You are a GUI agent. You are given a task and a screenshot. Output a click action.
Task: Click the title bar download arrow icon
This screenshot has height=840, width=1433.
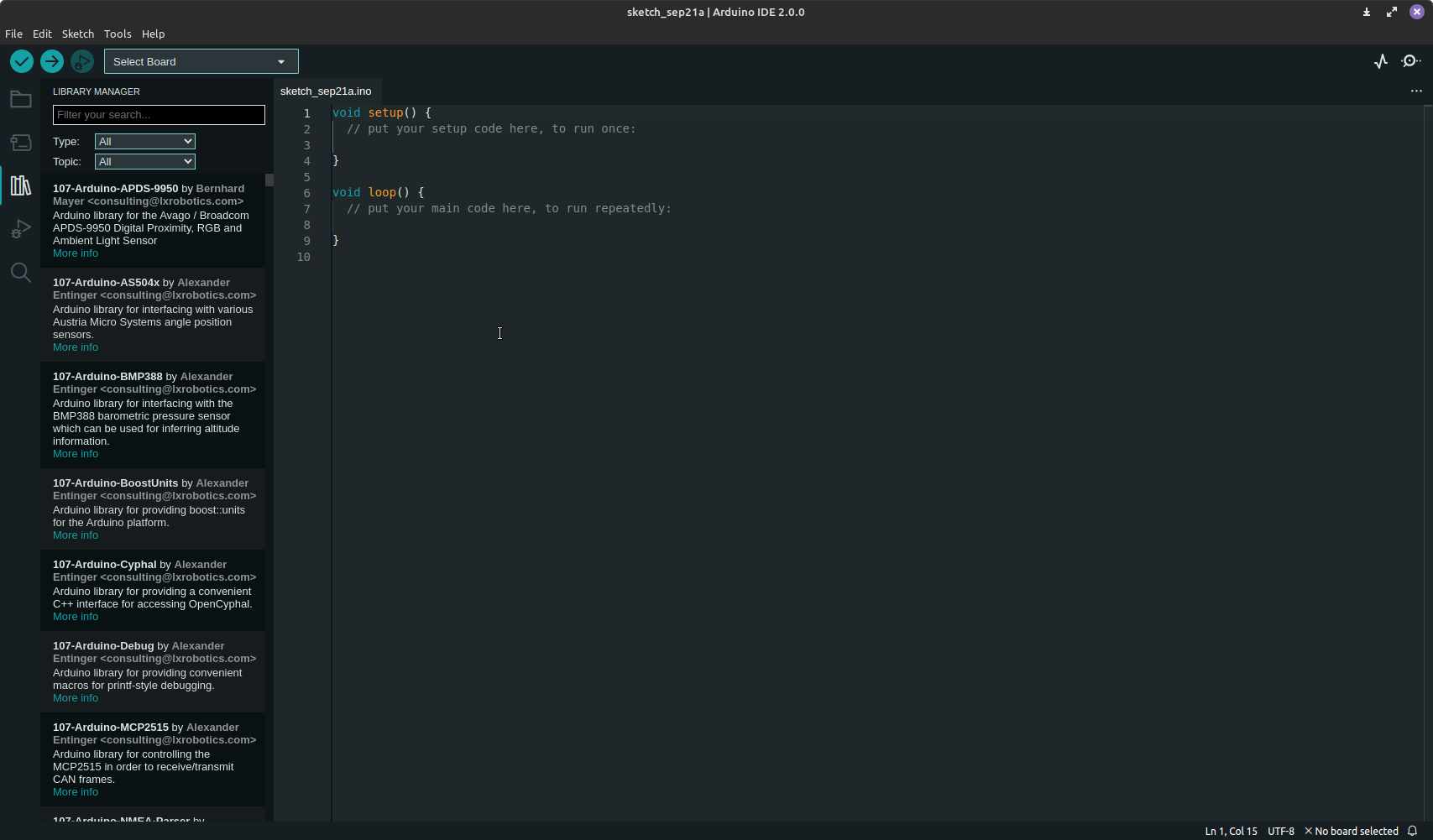(x=1367, y=12)
